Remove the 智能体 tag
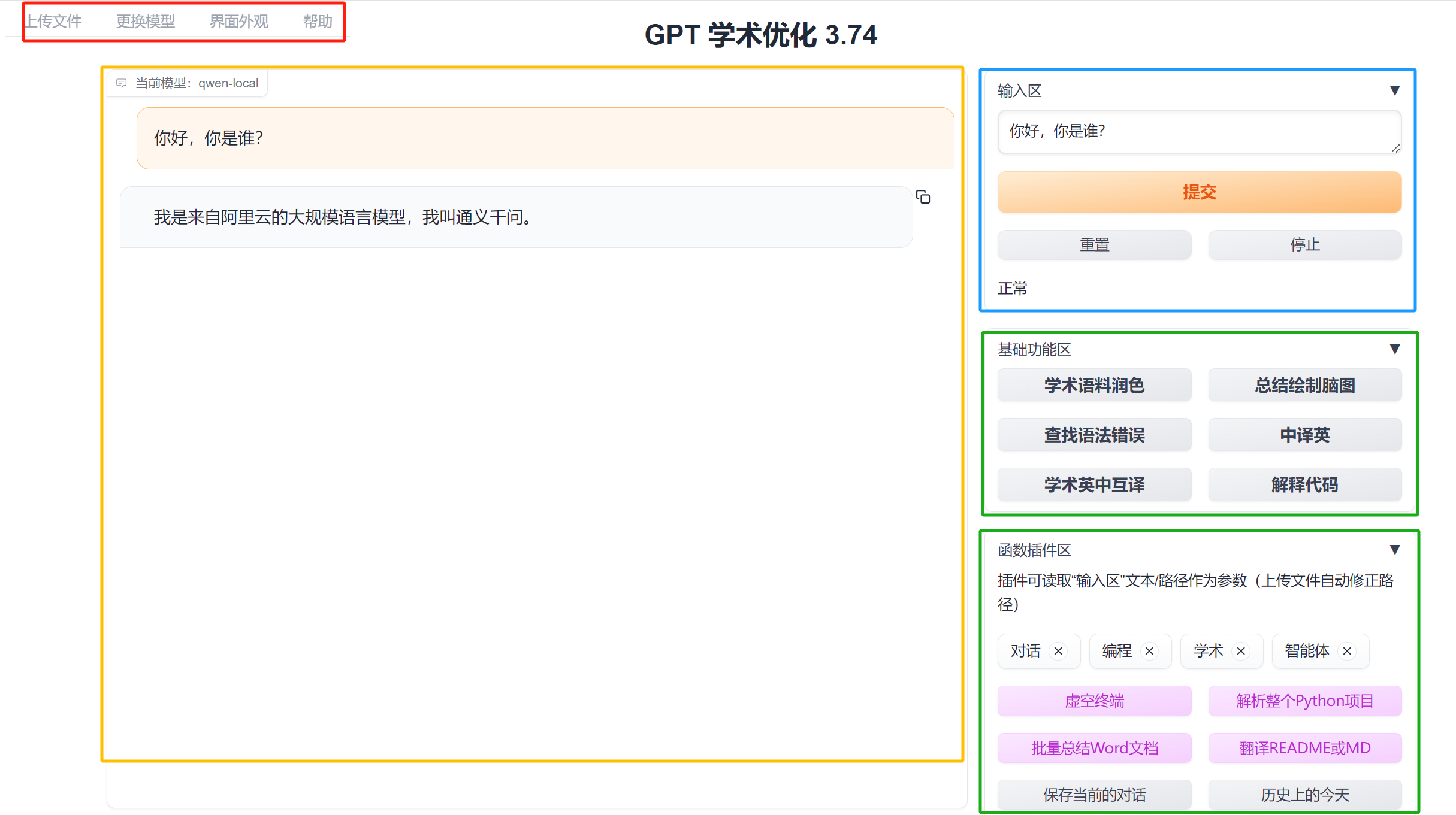Screen dimensions: 1456x815 pyautogui.click(x=1347, y=651)
